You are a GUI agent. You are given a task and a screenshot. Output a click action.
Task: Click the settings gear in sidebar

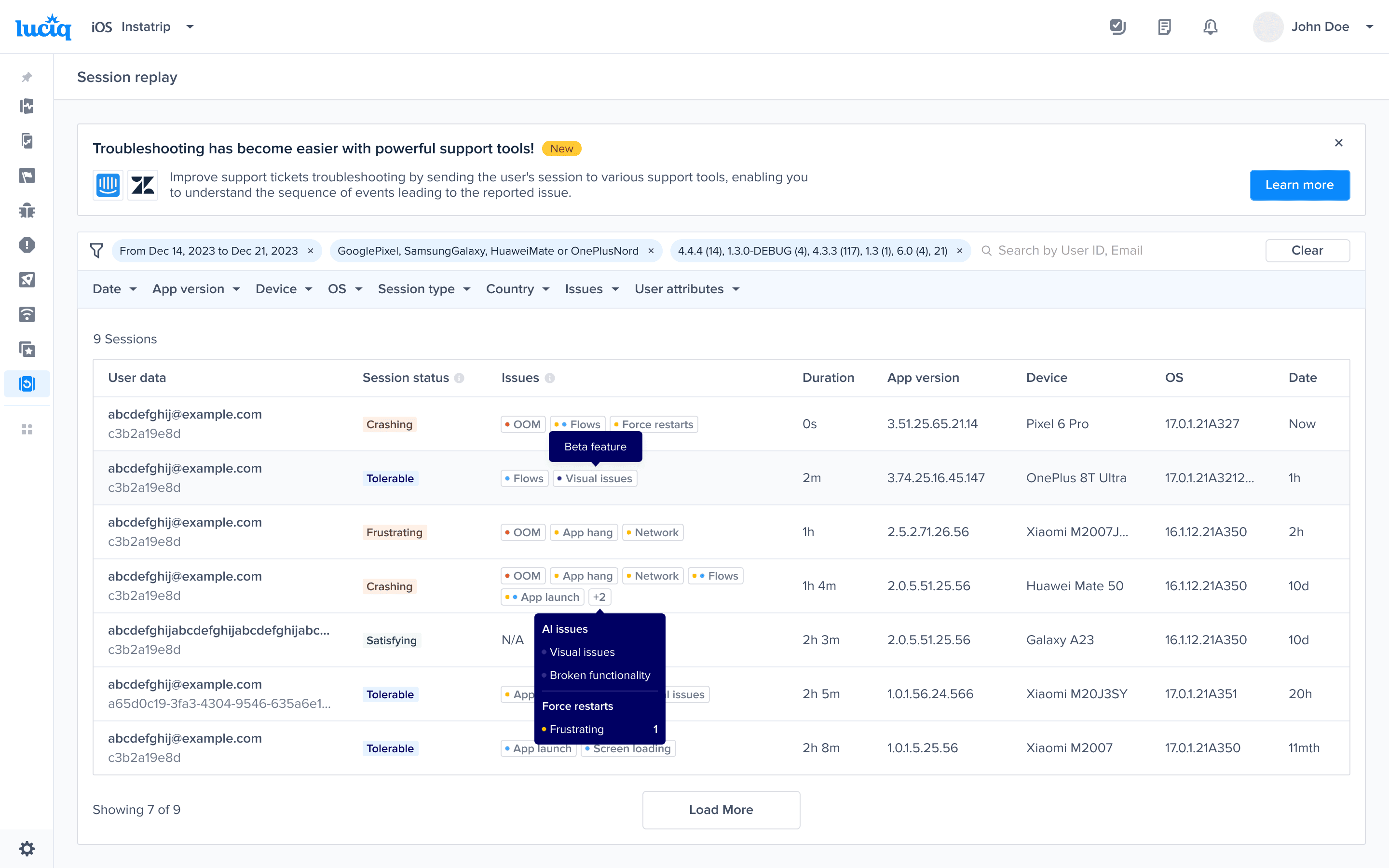coord(27,849)
